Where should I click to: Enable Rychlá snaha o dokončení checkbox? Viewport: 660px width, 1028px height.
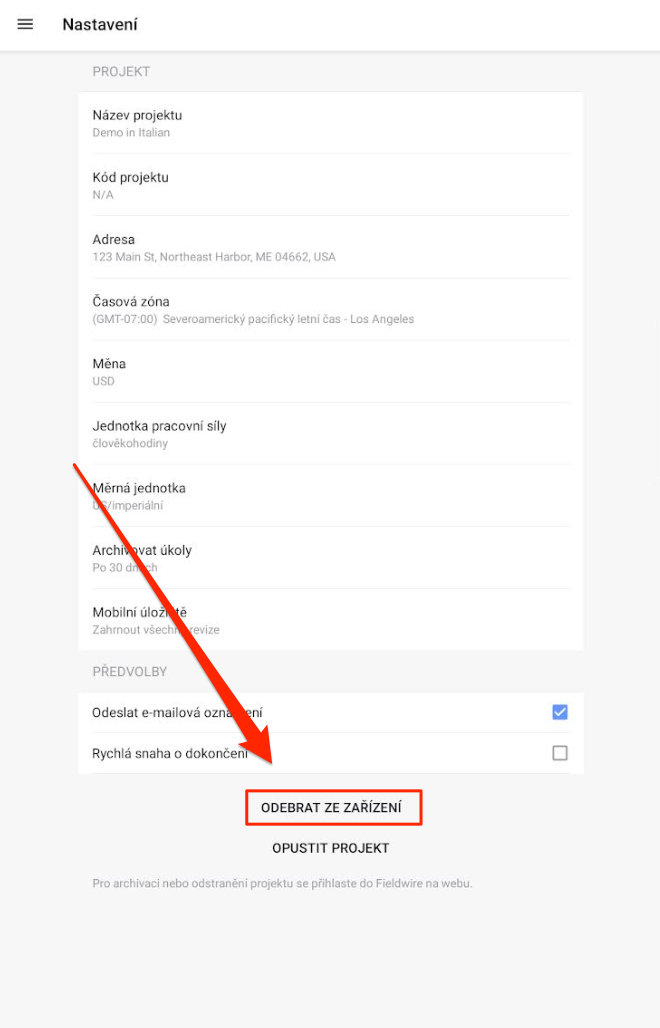(560, 753)
